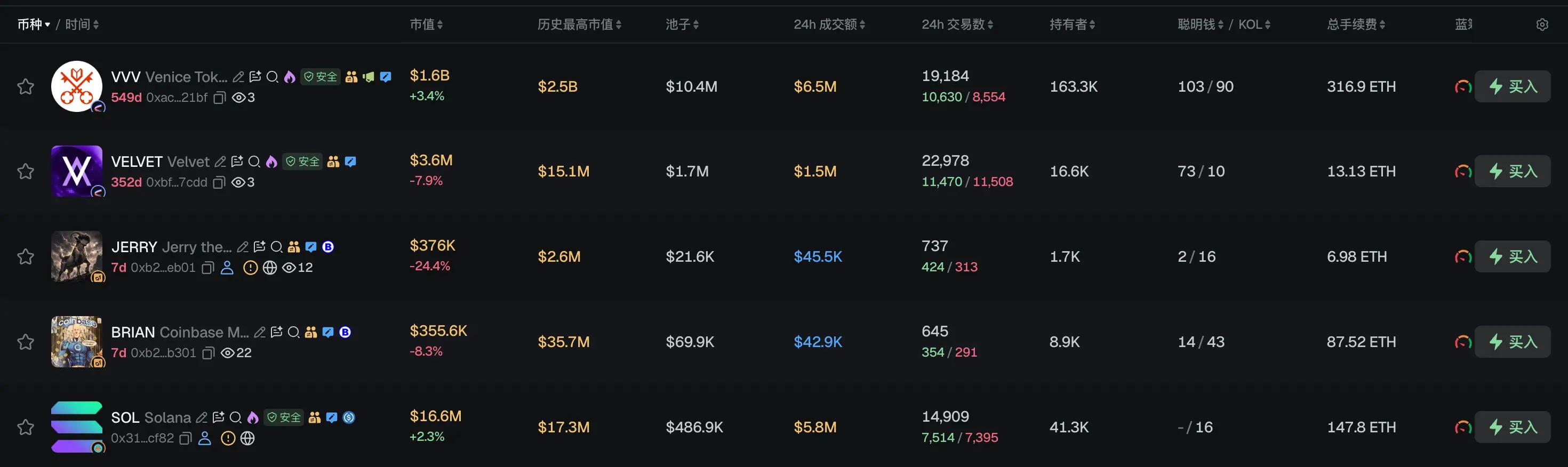This screenshot has height=467, width=1568.
Task: Click globe website icon in JERRY row
Action: (270, 268)
